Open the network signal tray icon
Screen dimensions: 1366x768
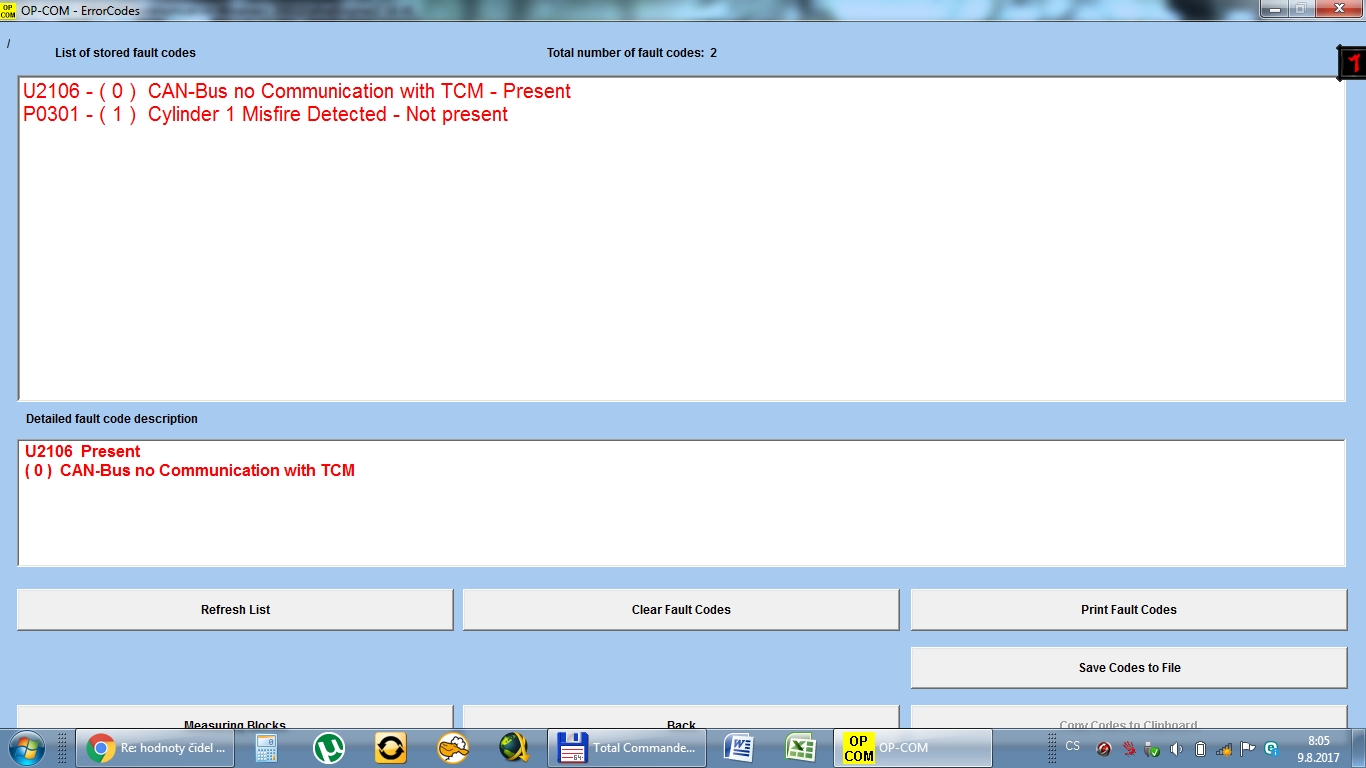(x=1223, y=748)
